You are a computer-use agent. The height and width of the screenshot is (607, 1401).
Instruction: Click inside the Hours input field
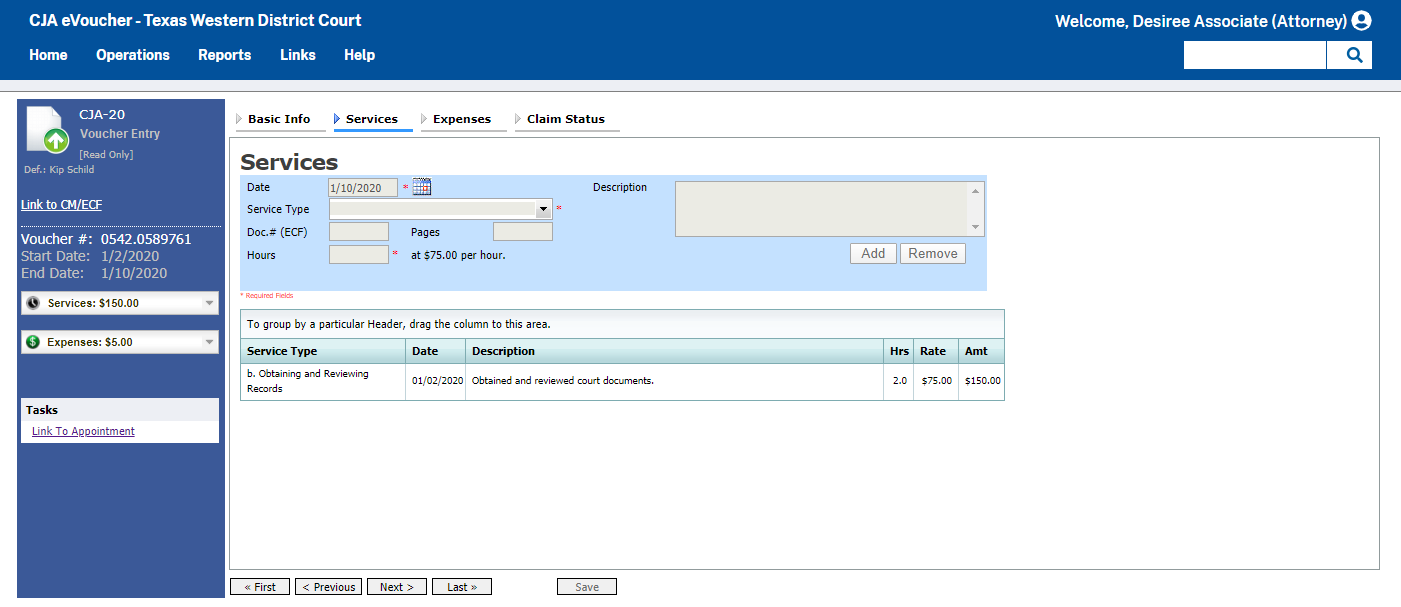click(x=357, y=254)
